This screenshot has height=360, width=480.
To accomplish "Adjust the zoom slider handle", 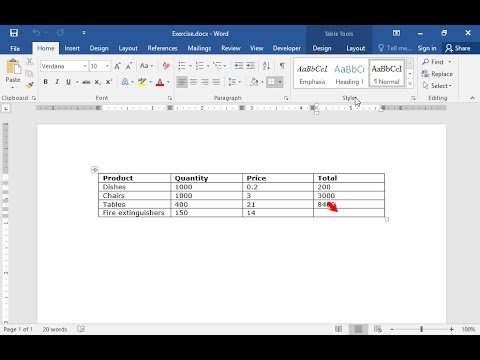I will pos(422,329).
